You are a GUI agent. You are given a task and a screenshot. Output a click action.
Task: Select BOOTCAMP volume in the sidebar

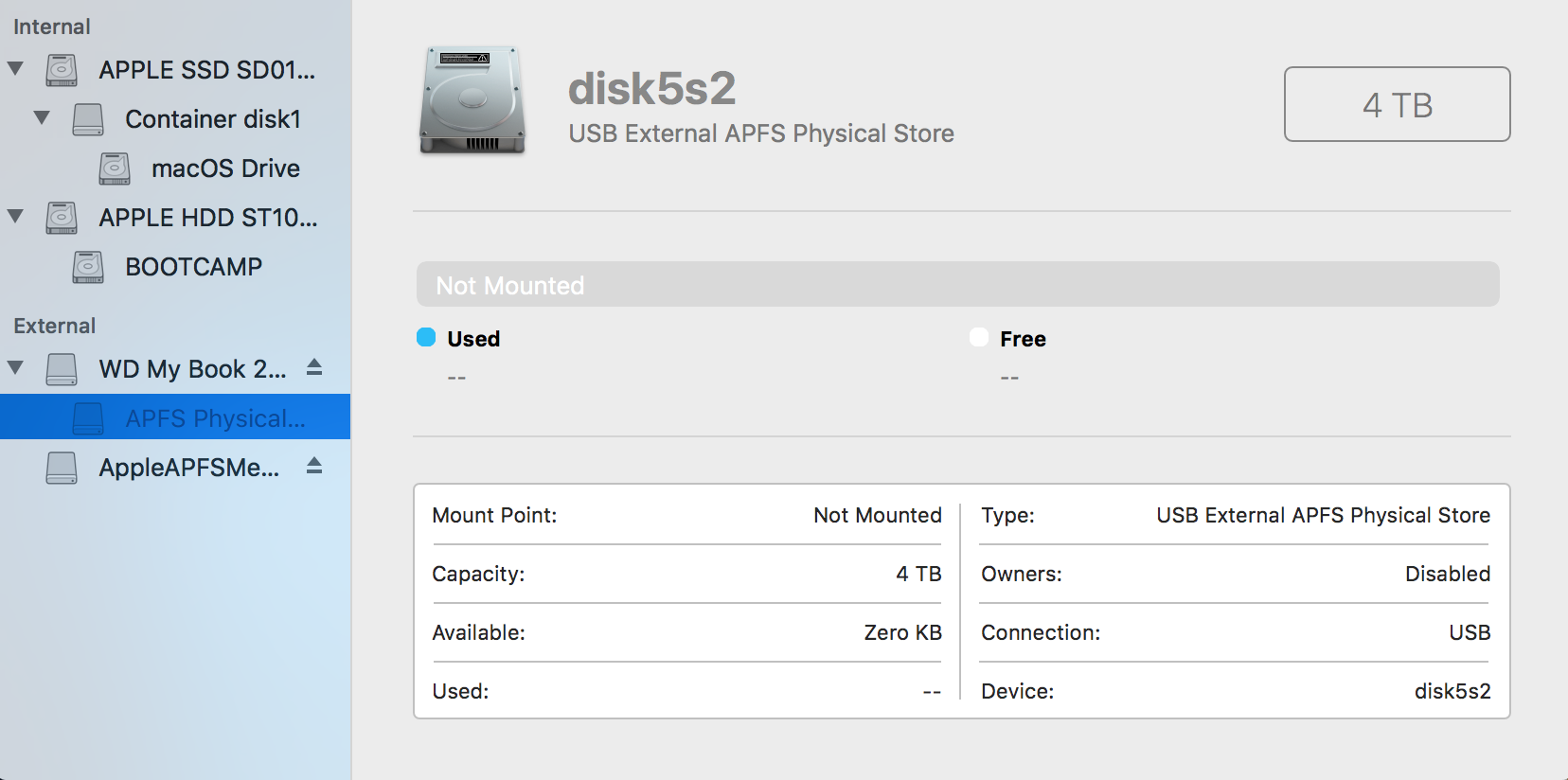click(193, 267)
